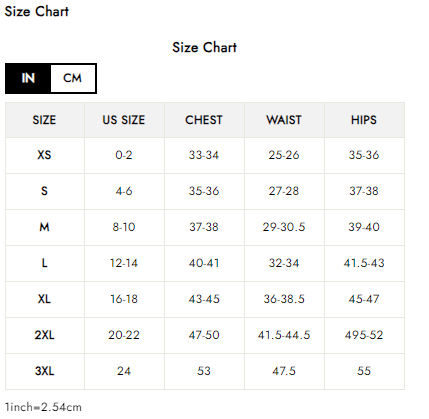Screen dimensions: 429x419
Task: Click the centered Size Chart heading
Action: tap(204, 47)
